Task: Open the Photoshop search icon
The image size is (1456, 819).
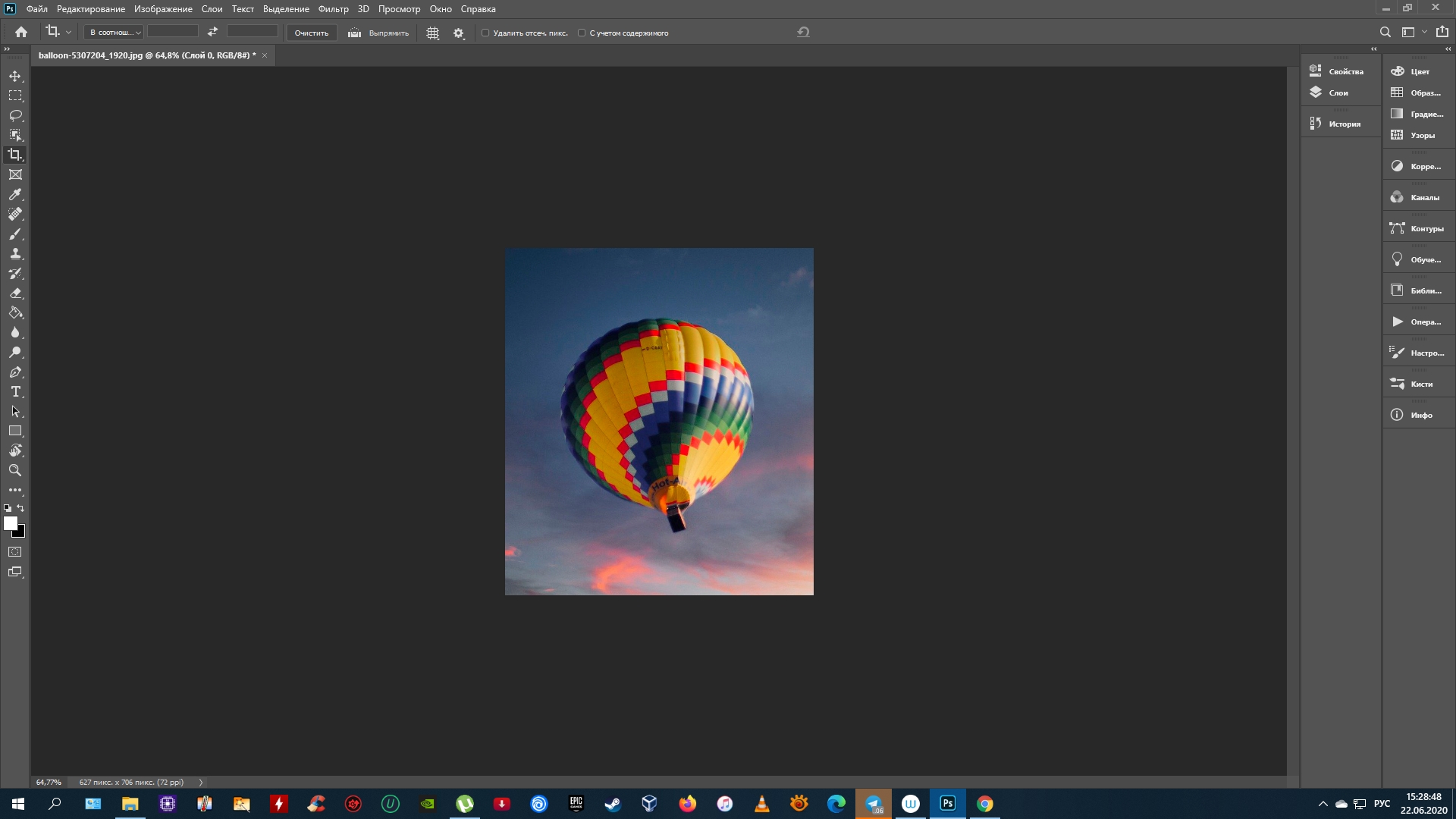Action: click(1385, 32)
